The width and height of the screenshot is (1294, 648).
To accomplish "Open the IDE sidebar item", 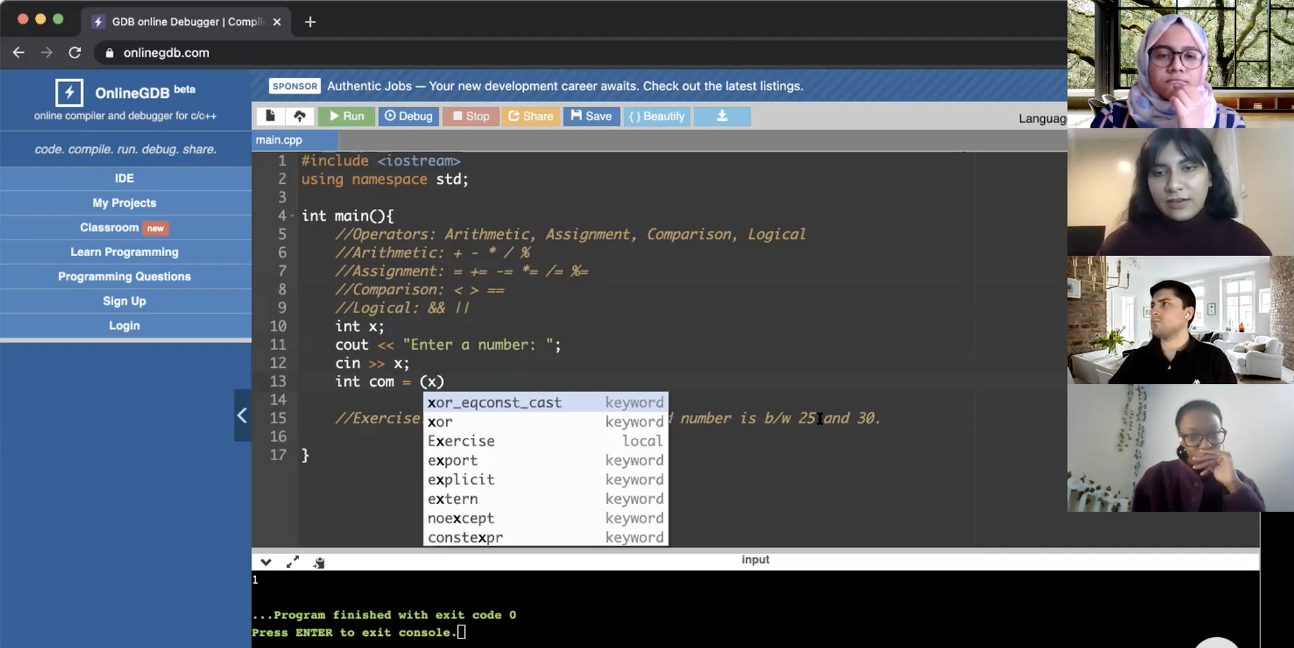I will pyautogui.click(x=125, y=179).
